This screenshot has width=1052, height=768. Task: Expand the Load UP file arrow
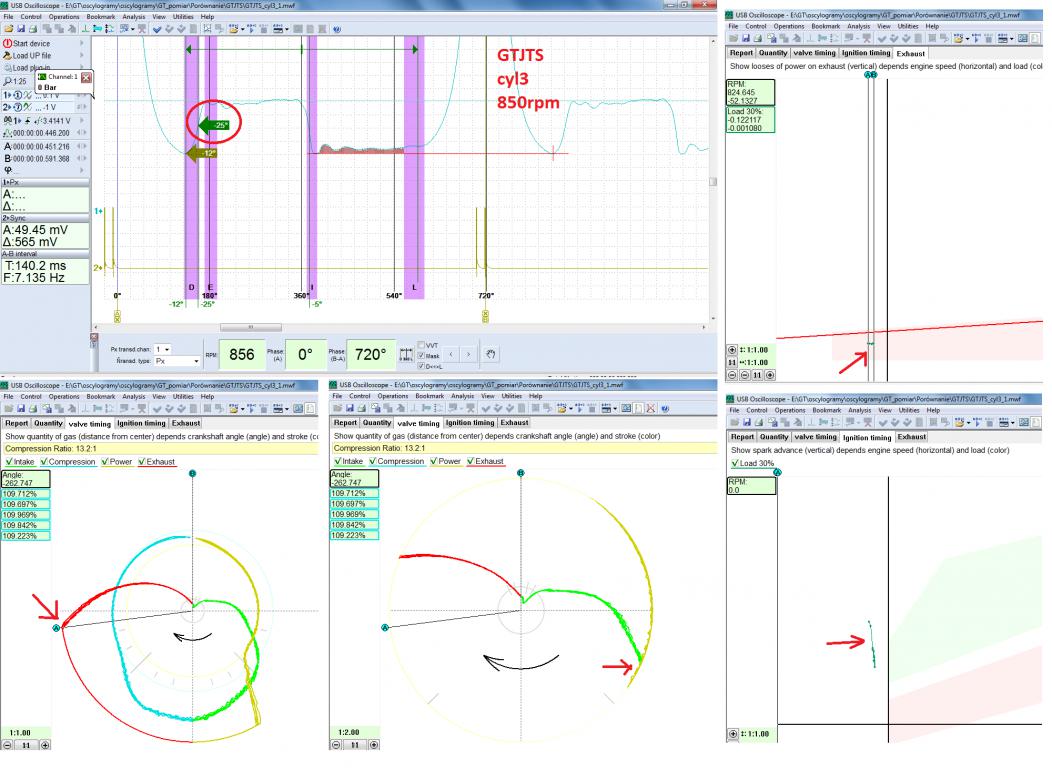click(x=83, y=56)
